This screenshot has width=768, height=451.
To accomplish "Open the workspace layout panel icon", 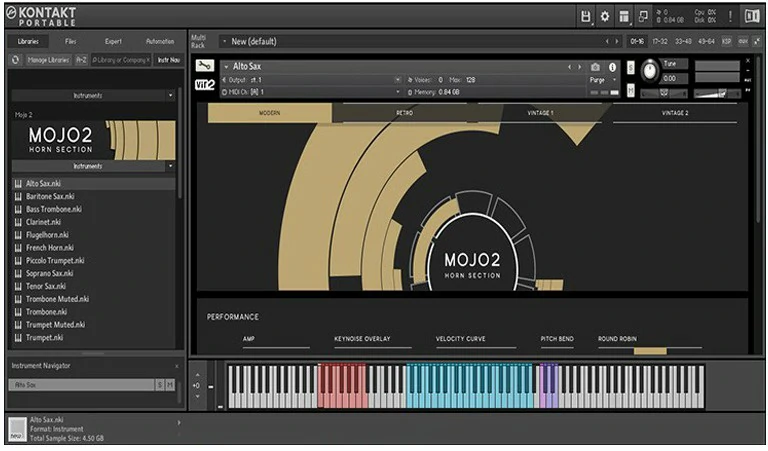I will (624, 16).
